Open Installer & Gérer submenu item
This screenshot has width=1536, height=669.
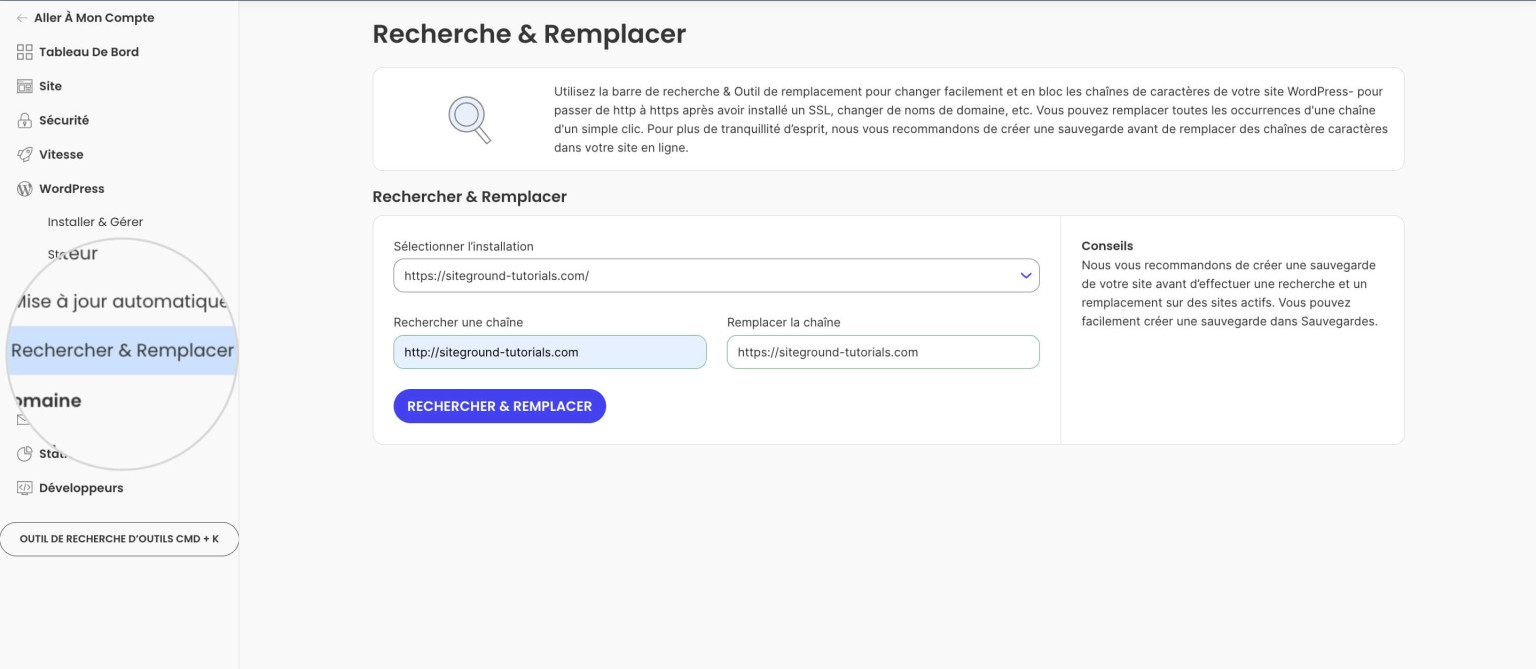click(95, 222)
